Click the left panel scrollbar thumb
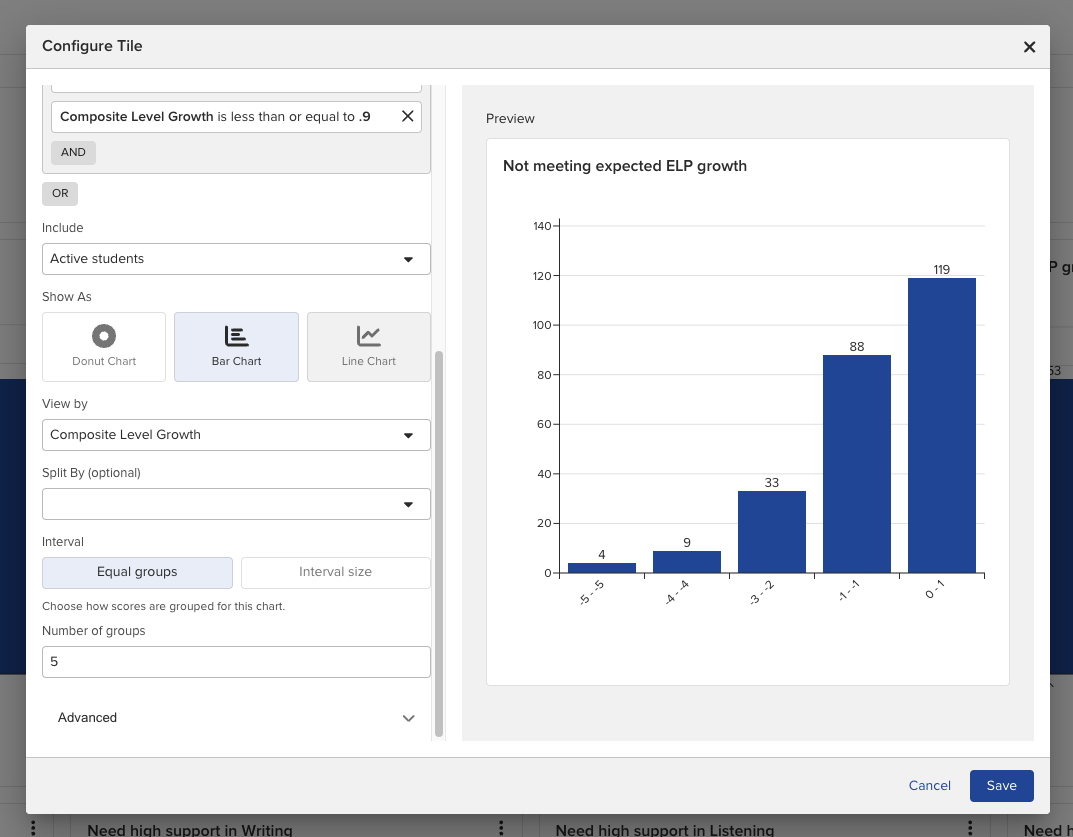The width and height of the screenshot is (1073, 837). tap(439, 544)
